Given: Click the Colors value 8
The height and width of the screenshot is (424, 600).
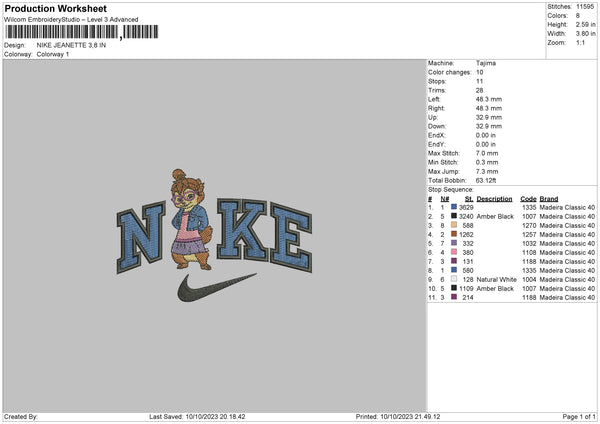Looking at the screenshot, I should tap(578, 16).
